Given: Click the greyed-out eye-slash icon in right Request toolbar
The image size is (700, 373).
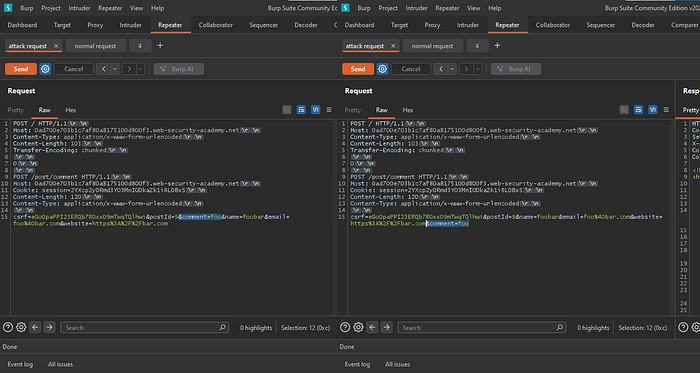Looking at the screenshot, I should pyautogui.click(x=624, y=110).
